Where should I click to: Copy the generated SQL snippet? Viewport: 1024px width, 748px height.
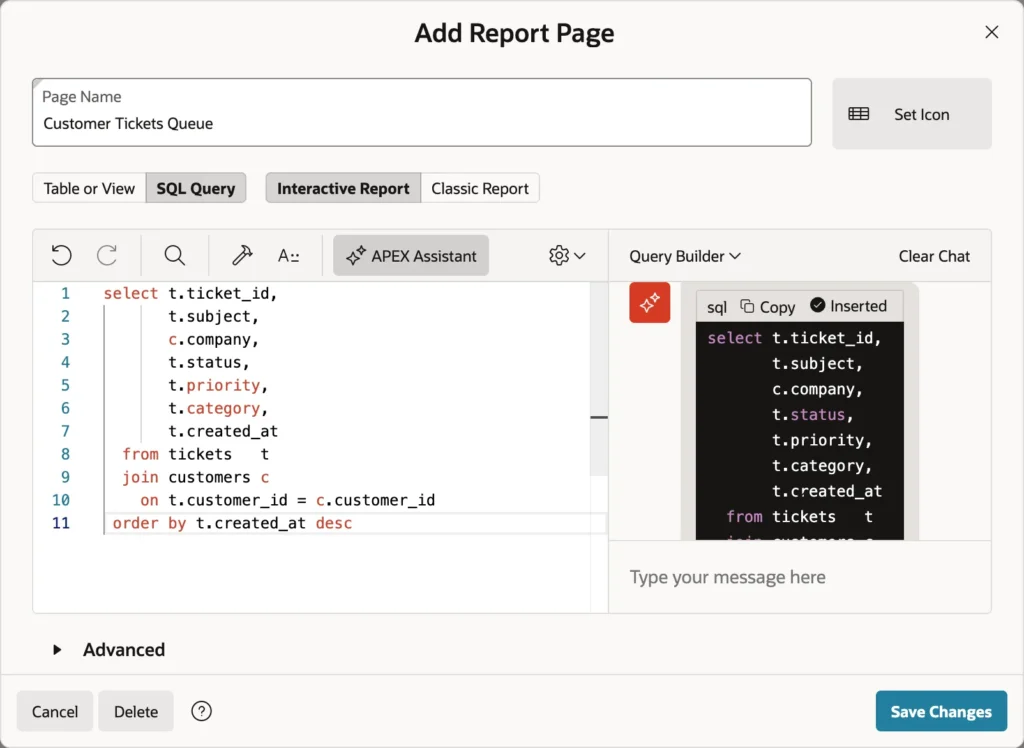tap(767, 306)
